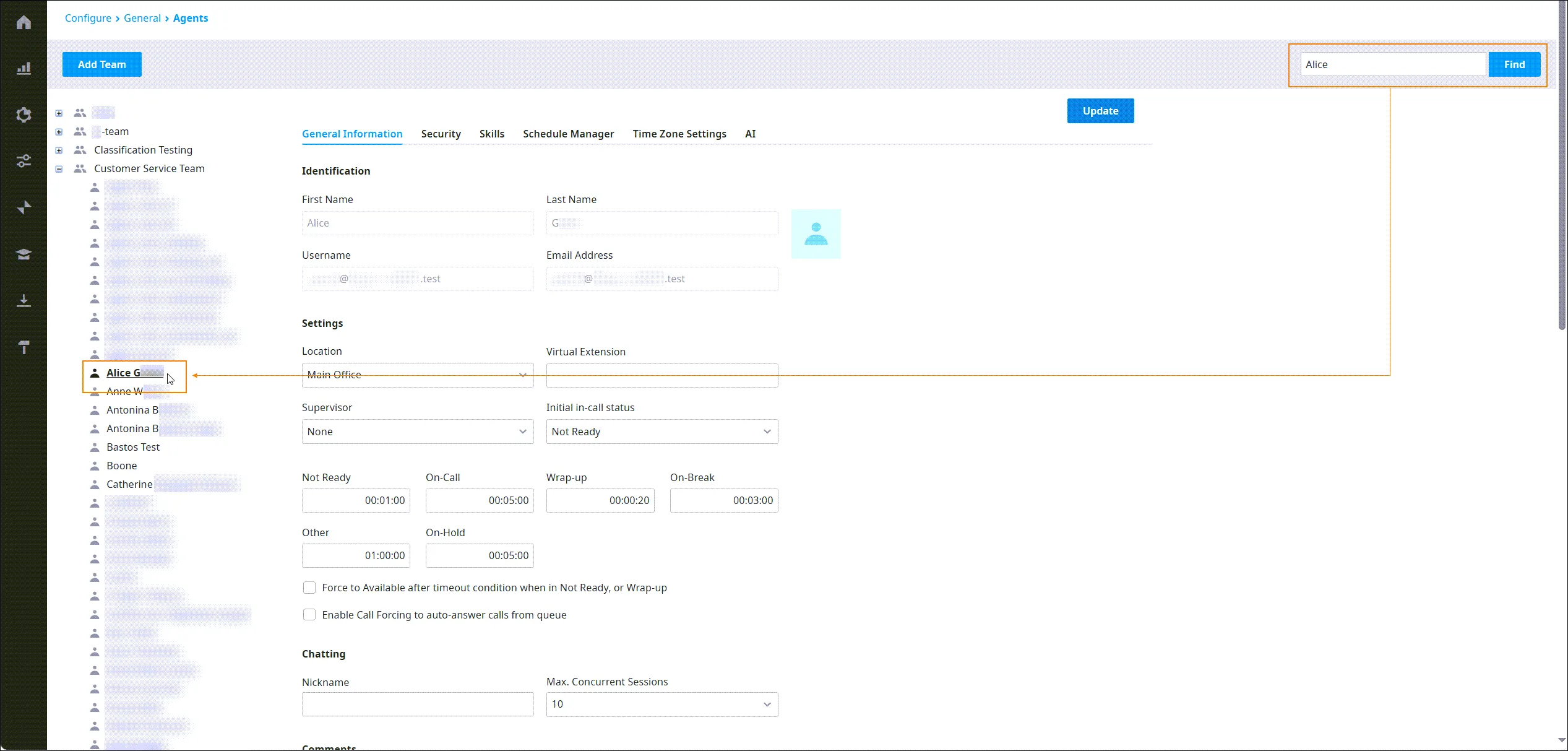The height and width of the screenshot is (751, 1568).
Task: Click the Nickname input field
Action: 418,705
